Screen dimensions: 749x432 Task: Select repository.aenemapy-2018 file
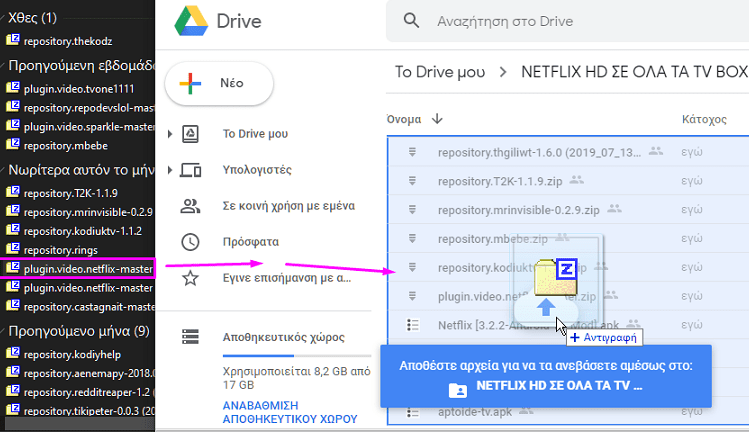pos(89,373)
